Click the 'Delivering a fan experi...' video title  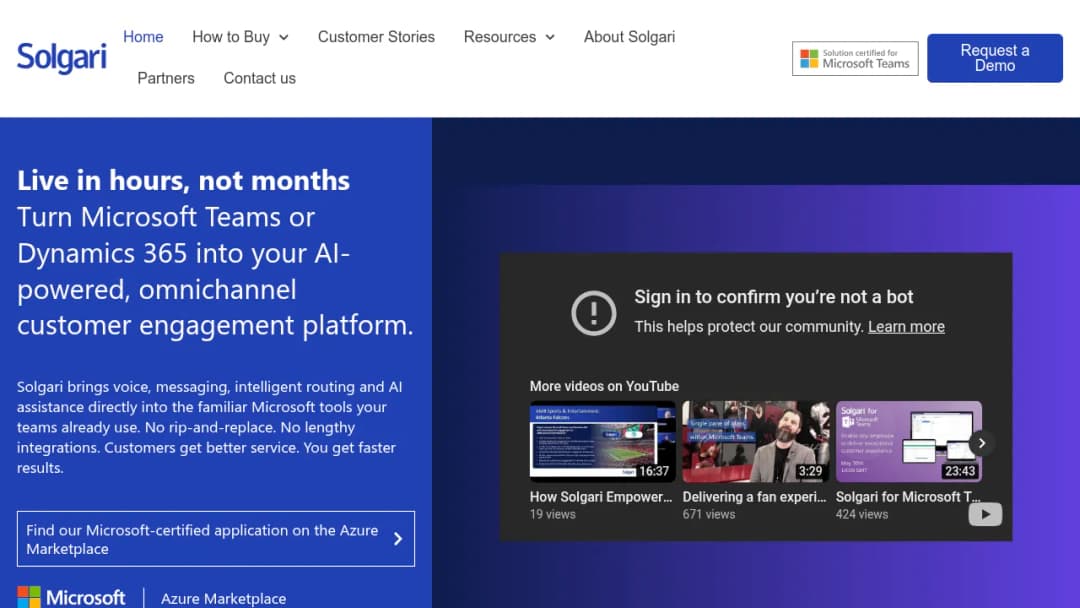coord(754,497)
